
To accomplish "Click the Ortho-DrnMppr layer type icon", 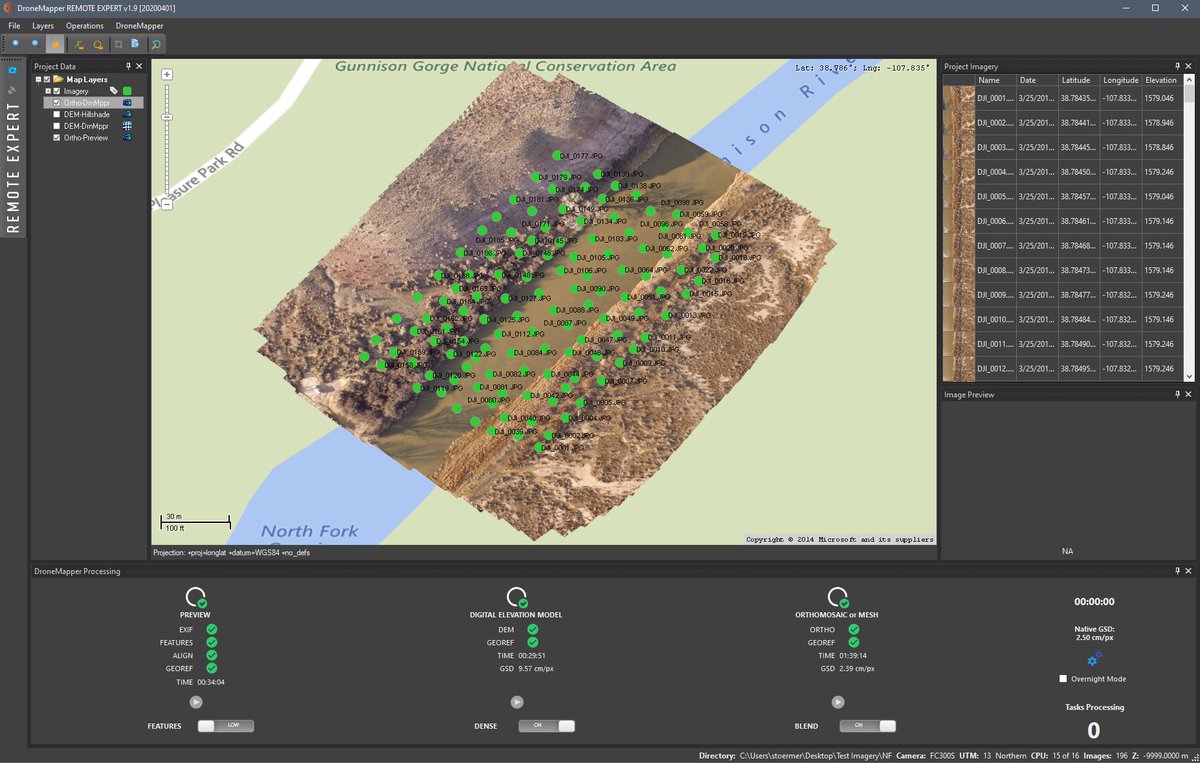I will tap(127, 103).
